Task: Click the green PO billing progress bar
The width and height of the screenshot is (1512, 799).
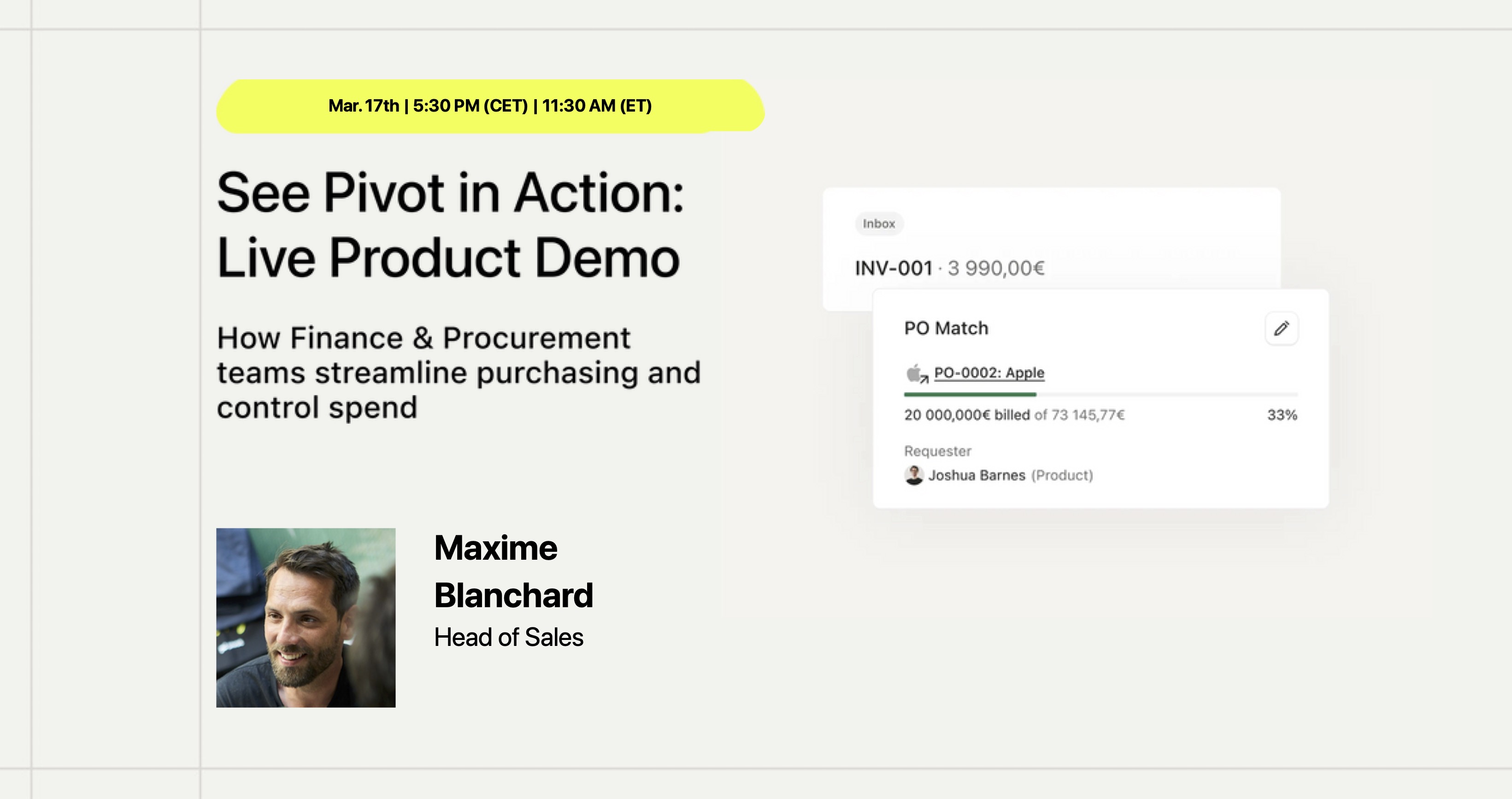Action: [x=970, y=395]
